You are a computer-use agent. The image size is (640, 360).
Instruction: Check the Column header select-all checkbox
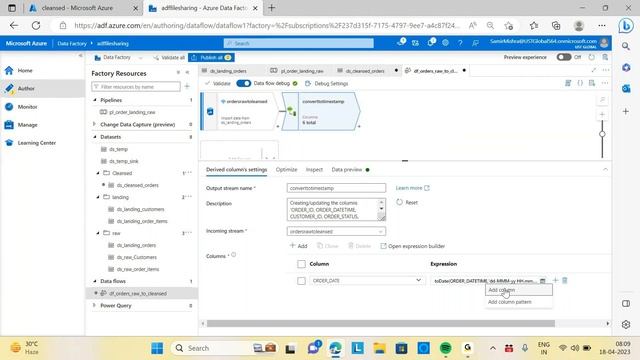[301, 264]
